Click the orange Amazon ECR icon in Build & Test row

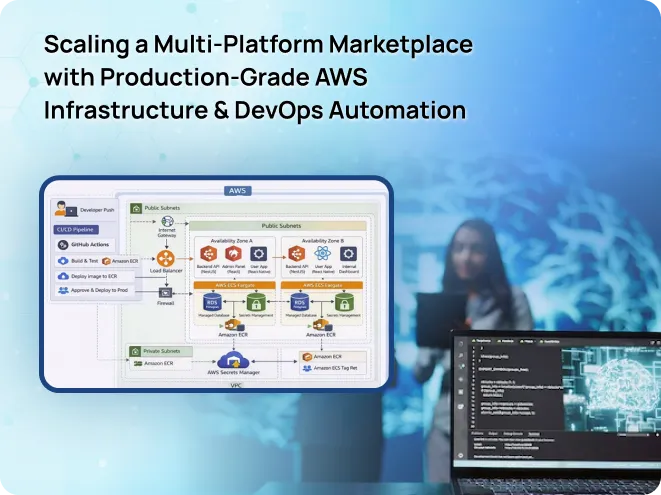(x=106, y=261)
